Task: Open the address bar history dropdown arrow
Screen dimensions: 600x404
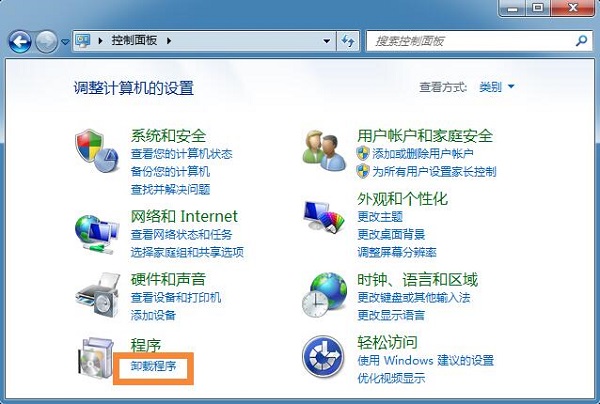Action: [327, 41]
